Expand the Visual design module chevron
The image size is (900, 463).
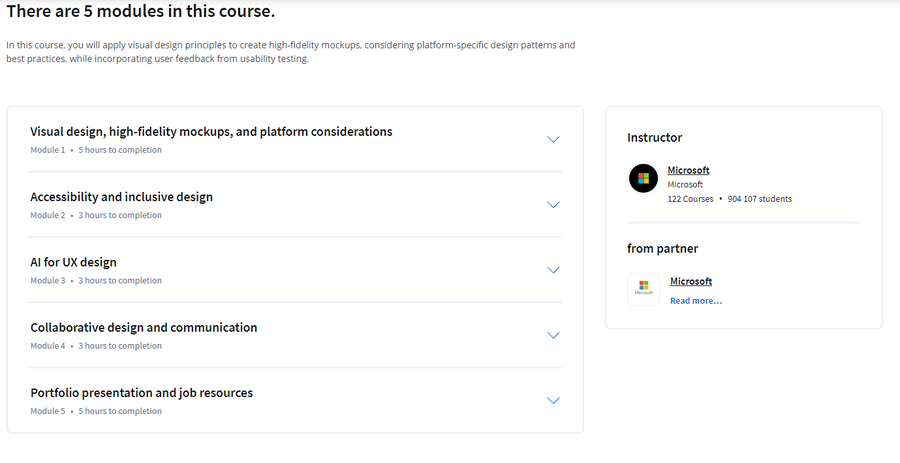[553, 139]
